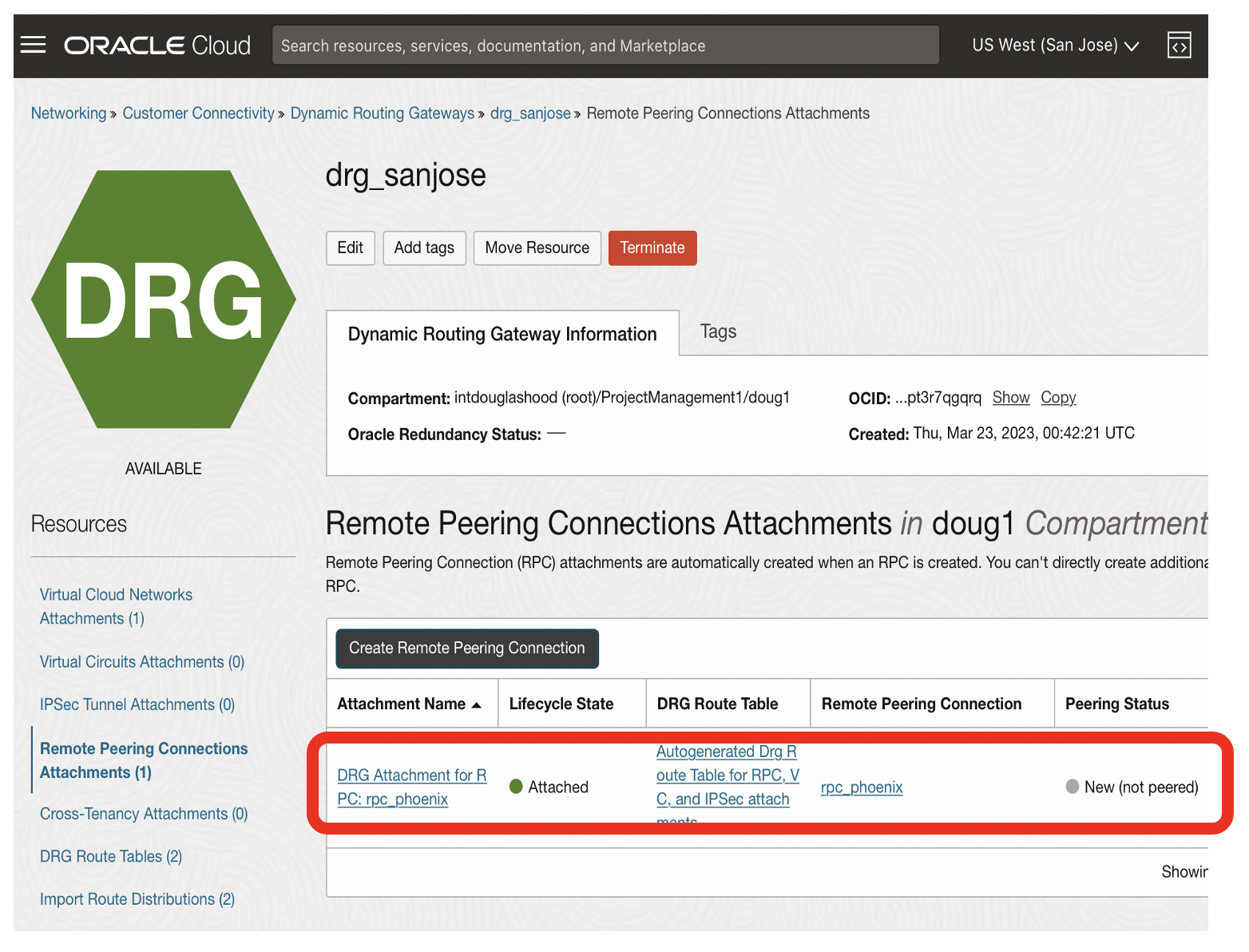Navigate to Dynamic Routing Gateways breadcrumb

383,113
